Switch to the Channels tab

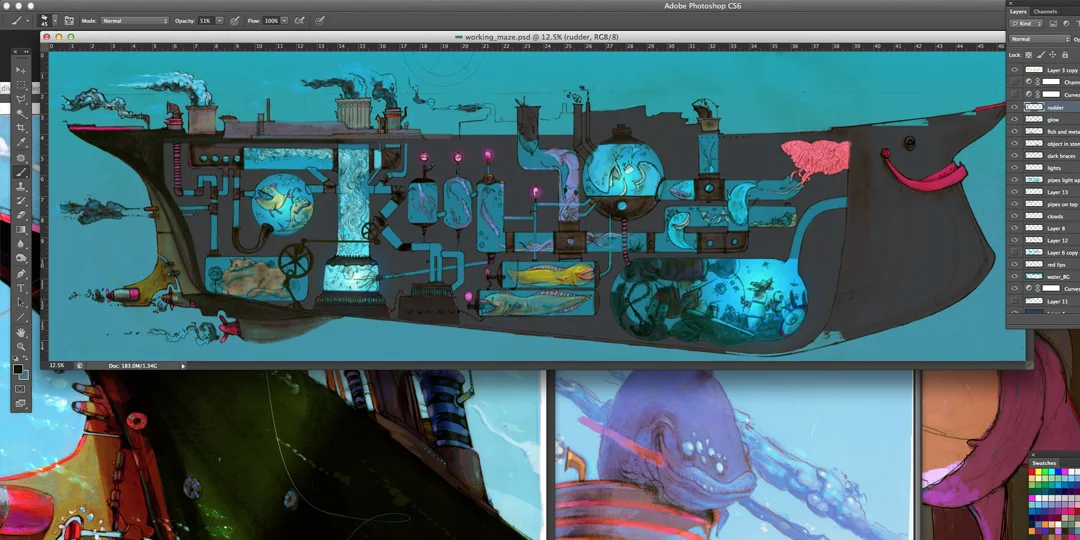click(x=1045, y=12)
